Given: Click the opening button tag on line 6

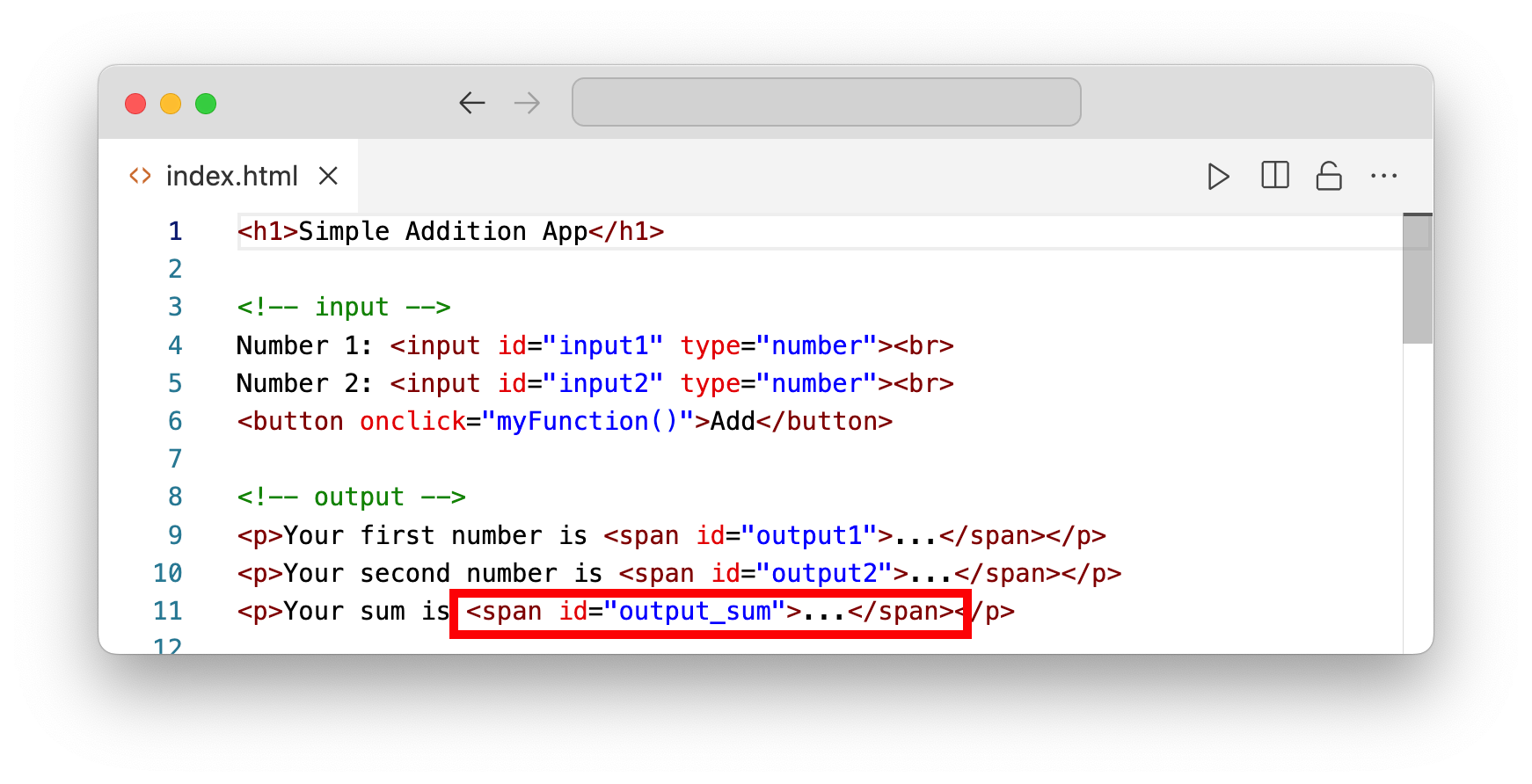Looking at the screenshot, I should pyautogui.click(x=474, y=421).
